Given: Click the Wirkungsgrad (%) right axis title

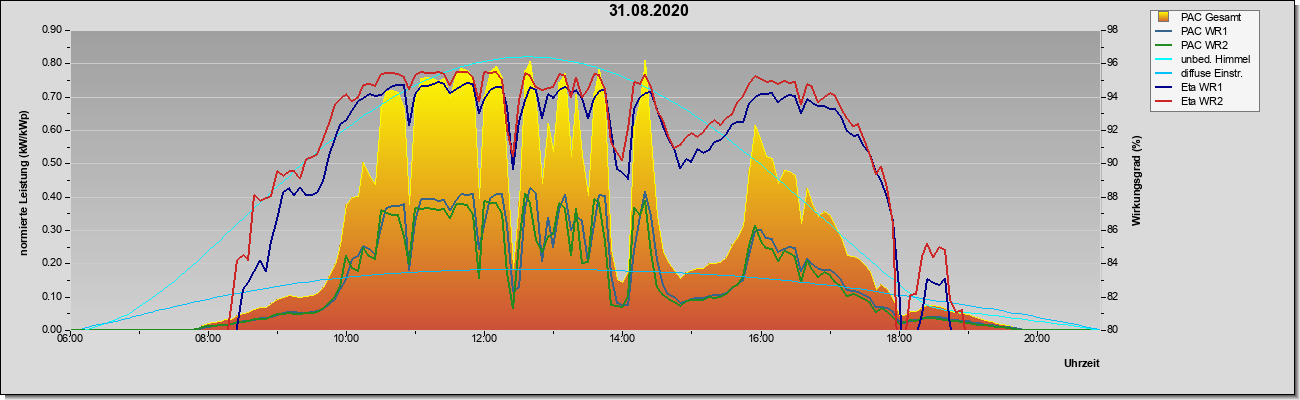Looking at the screenshot, I should 1137,180.
